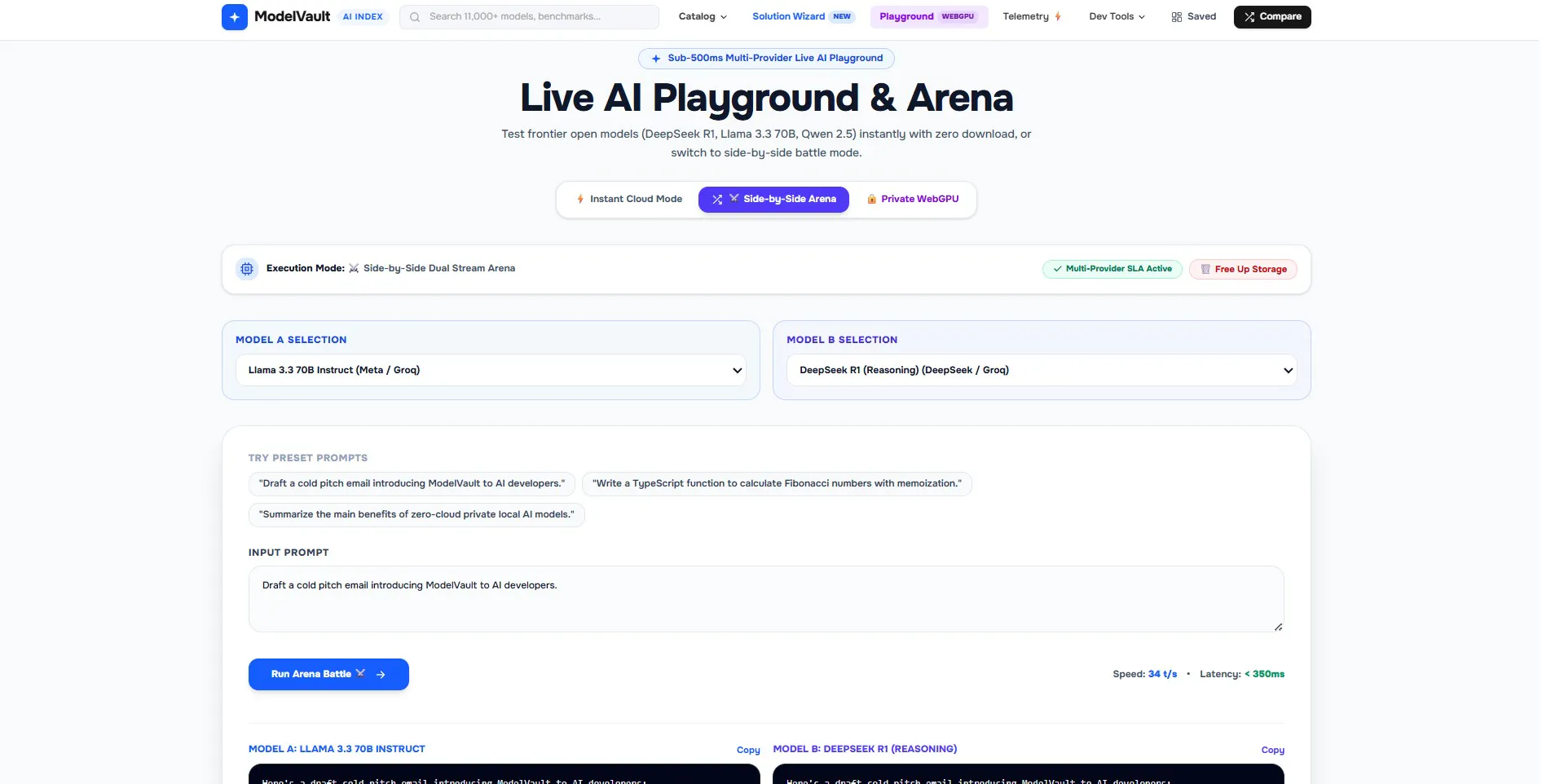
Task: Open the Model A selection dropdown
Action: tap(491, 370)
